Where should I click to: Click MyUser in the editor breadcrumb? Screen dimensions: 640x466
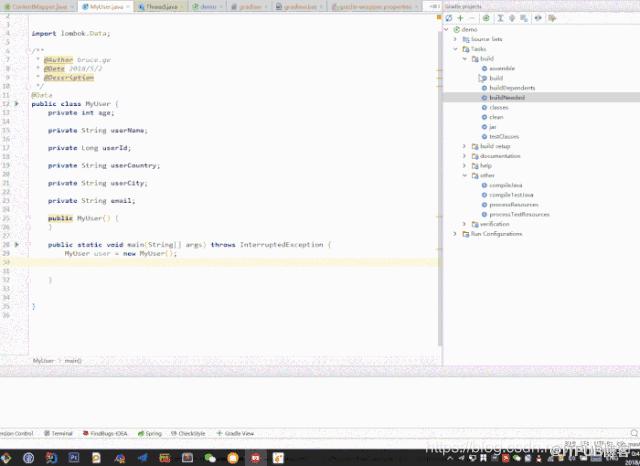(43, 361)
